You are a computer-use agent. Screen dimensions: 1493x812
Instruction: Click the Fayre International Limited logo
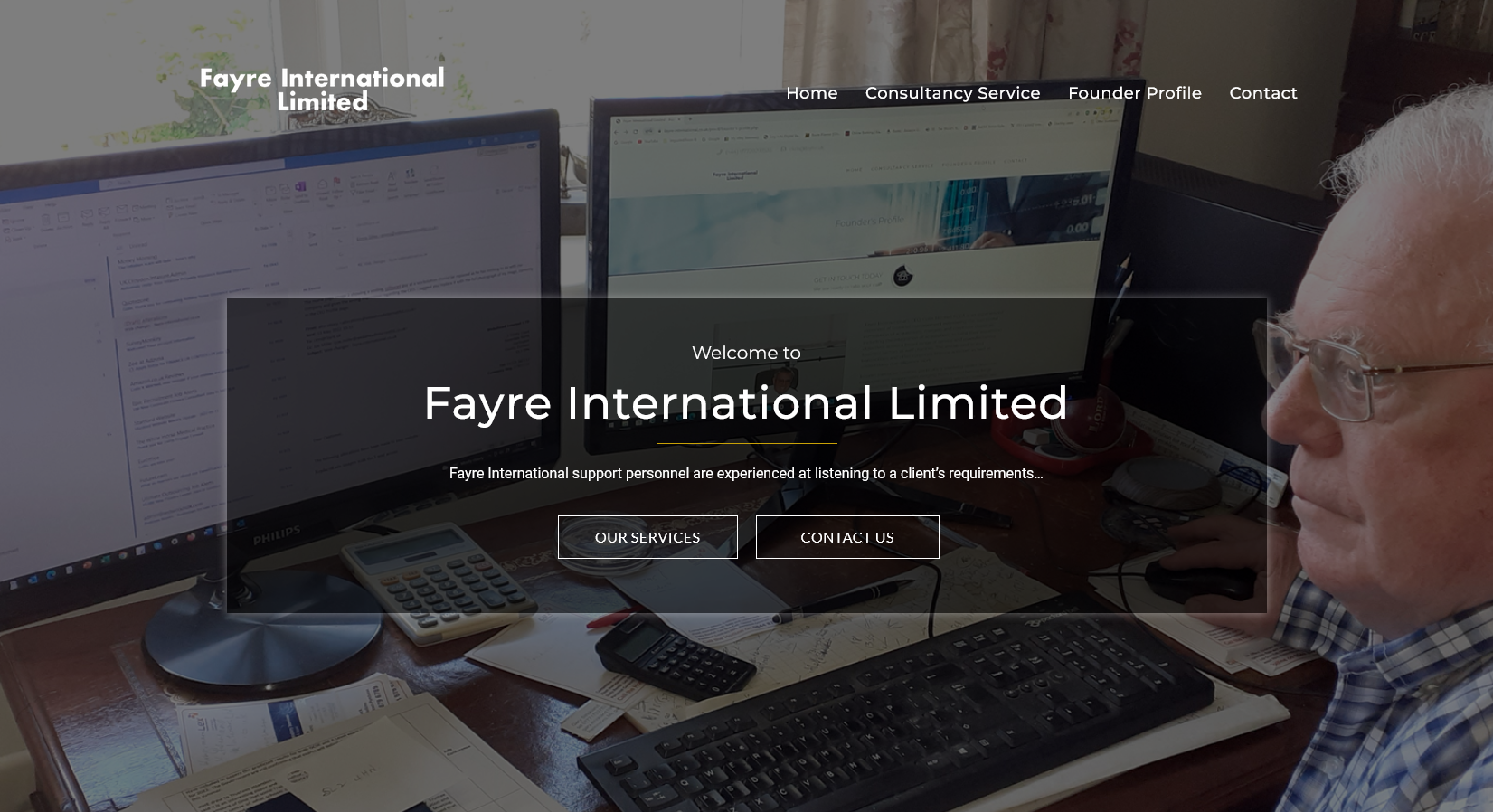(322, 90)
